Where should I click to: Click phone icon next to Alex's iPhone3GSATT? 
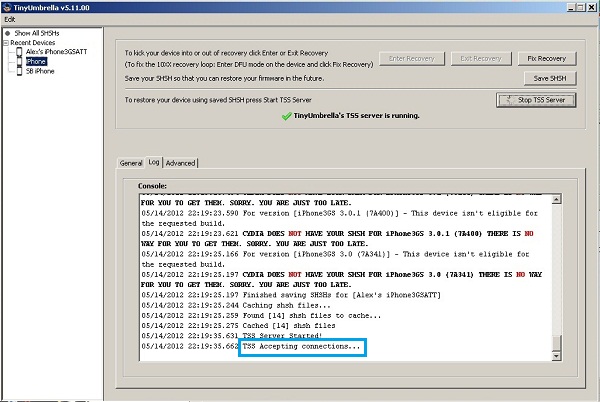click(x=19, y=52)
